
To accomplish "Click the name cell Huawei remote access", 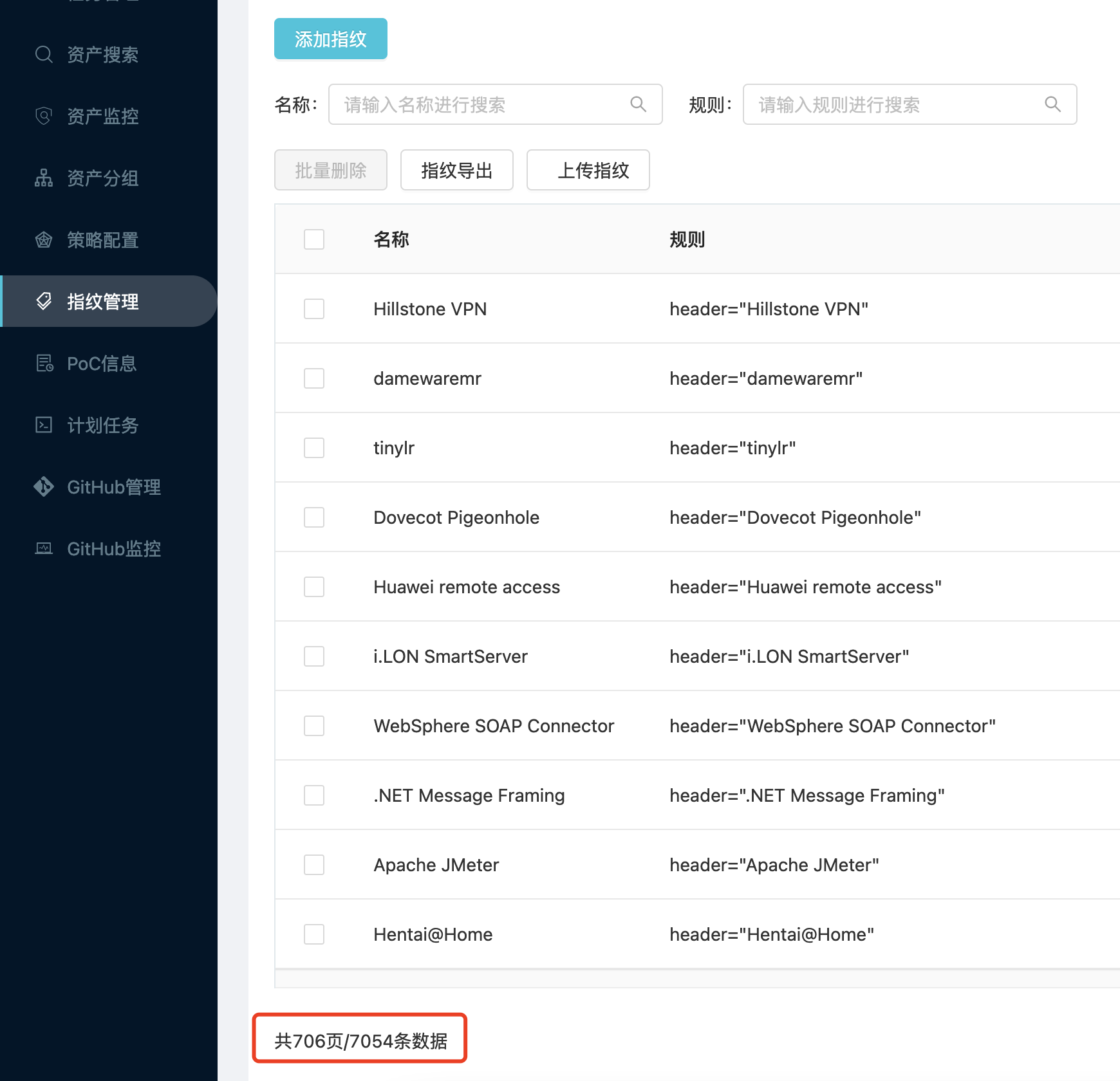I will pyautogui.click(x=467, y=587).
